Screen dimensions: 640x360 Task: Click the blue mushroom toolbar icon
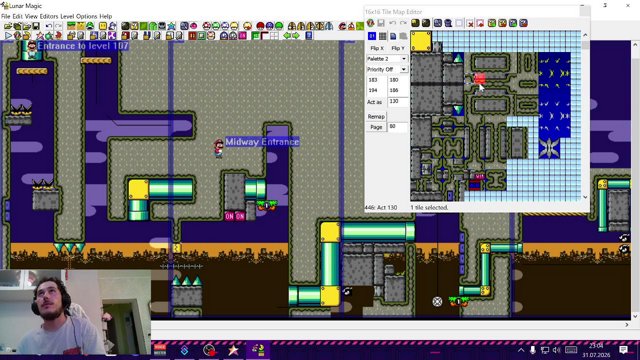tap(225, 26)
